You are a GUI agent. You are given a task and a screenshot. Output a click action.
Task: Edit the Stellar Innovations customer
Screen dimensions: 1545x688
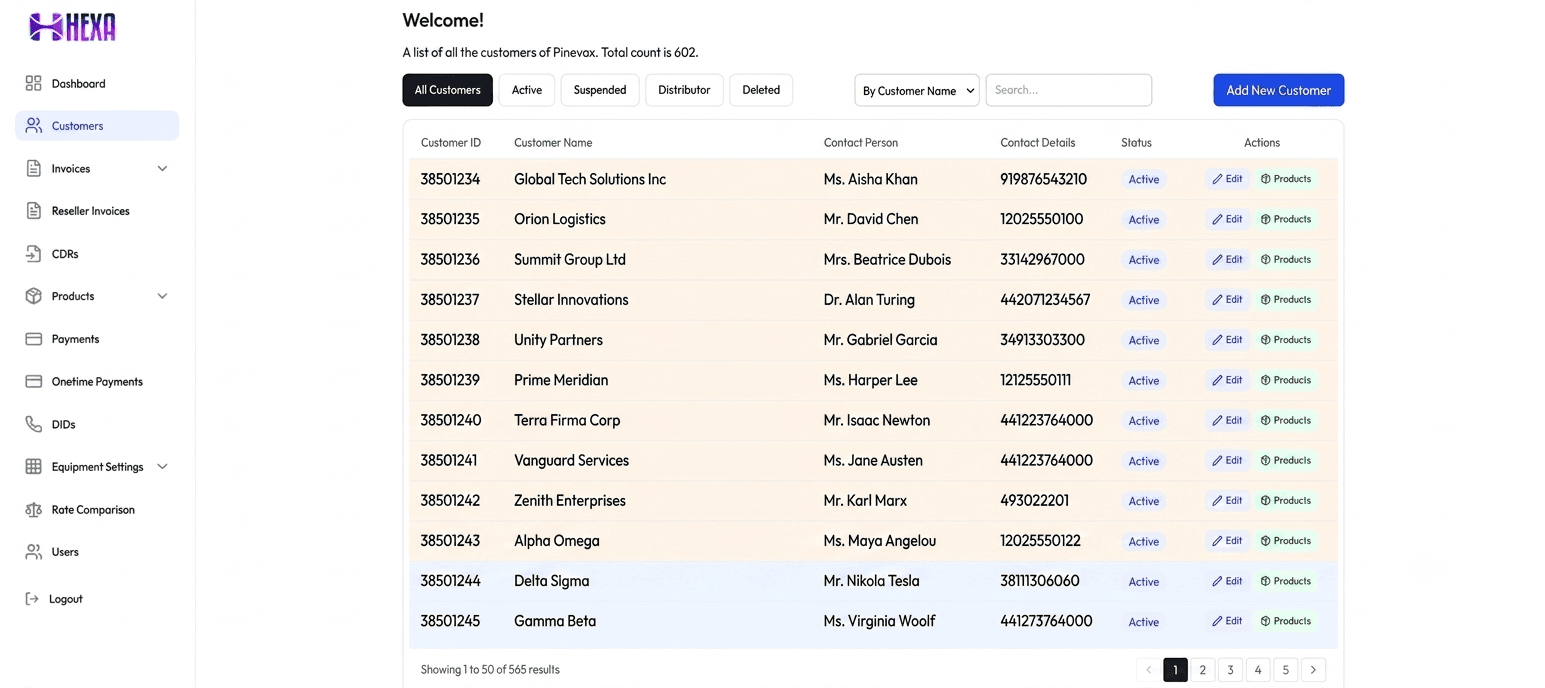pyautogui.click(x=1227, y=299)
